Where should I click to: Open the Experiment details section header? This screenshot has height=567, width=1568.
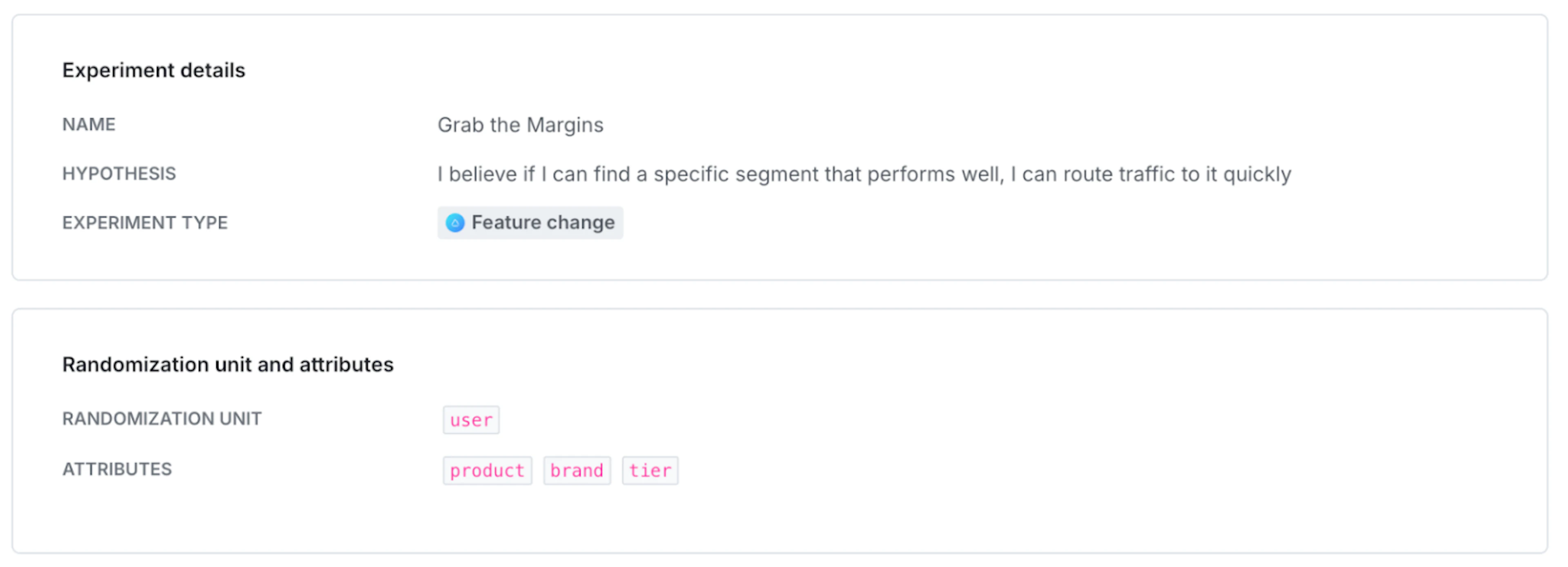click(154, 70)
